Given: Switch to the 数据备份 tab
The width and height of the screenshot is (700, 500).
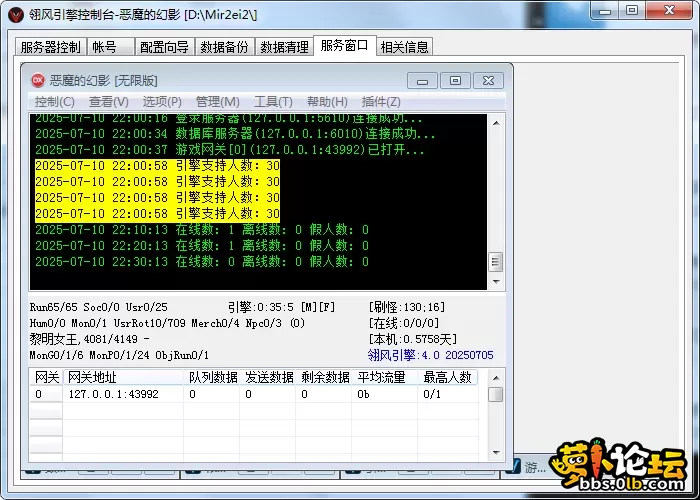Looking at the screenshot, I should point(225,46).
